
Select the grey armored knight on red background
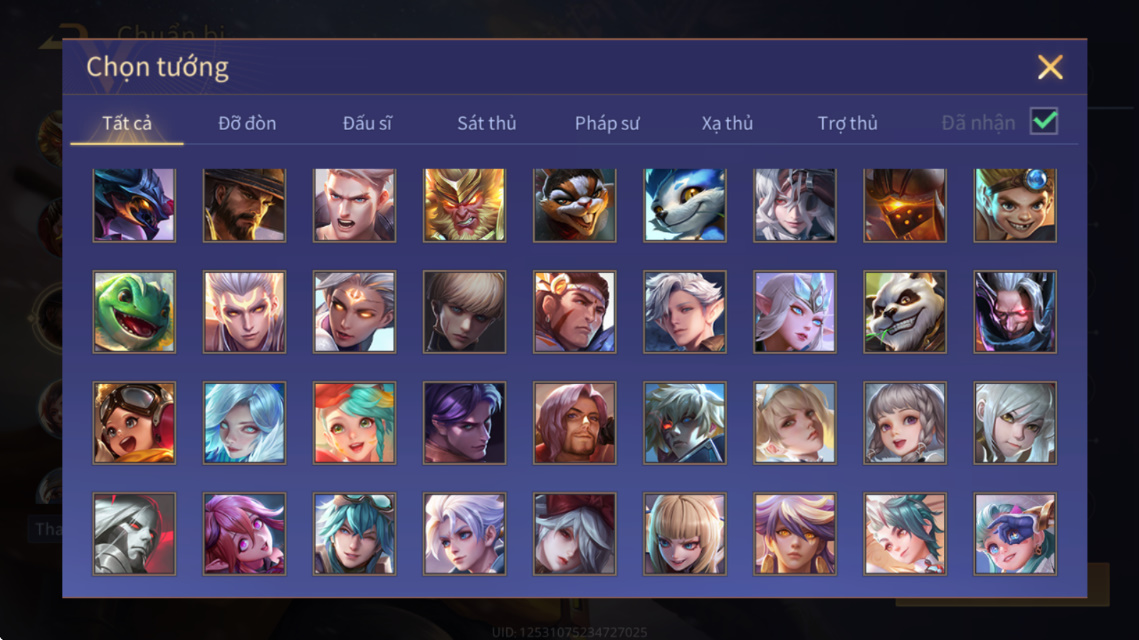pyautogui.click(x=134, y=534)
